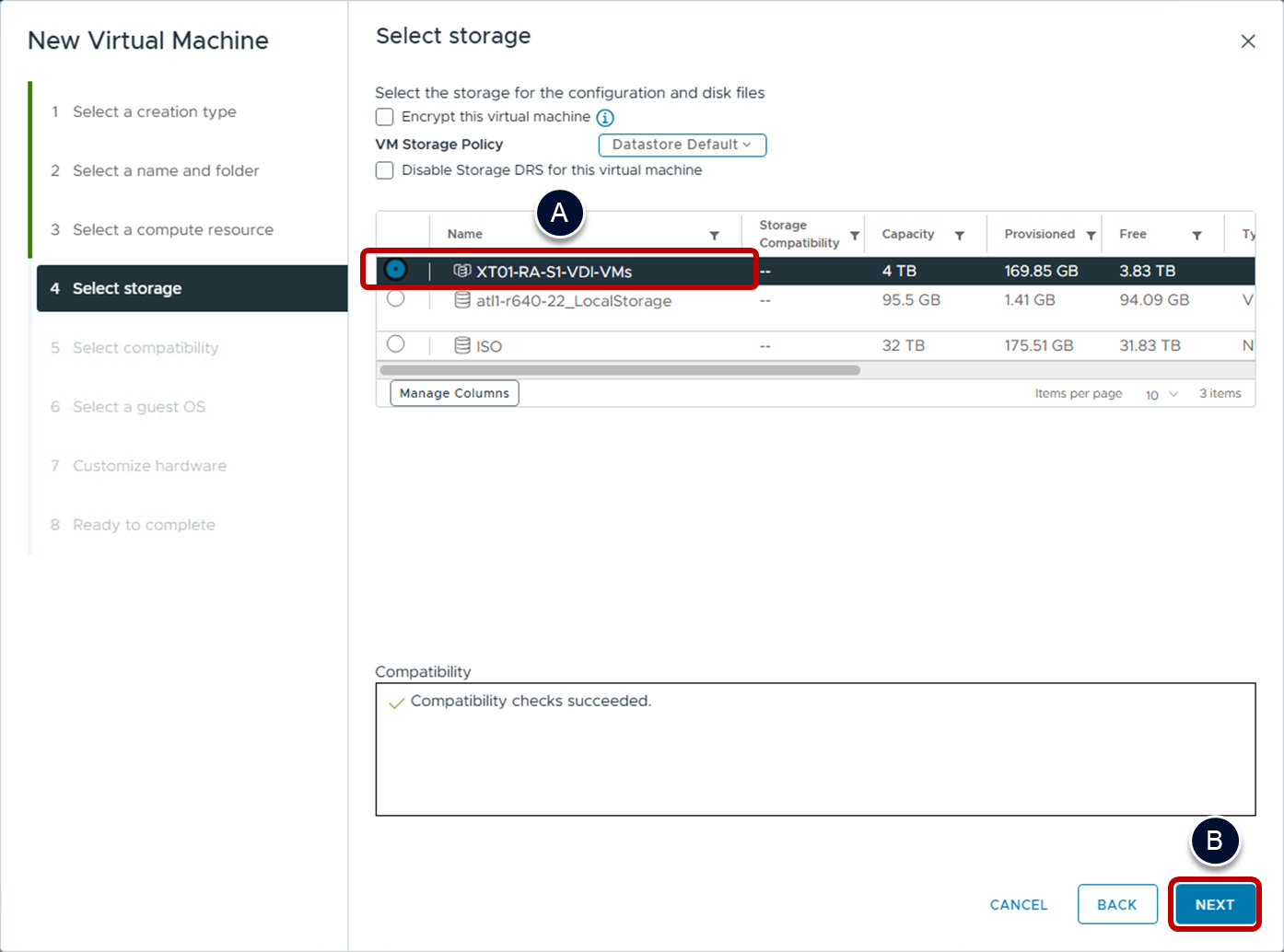Close the New Virtual Machine dialog
The width and height of the screenshot is (1284, 952).
coord(1247,41)
